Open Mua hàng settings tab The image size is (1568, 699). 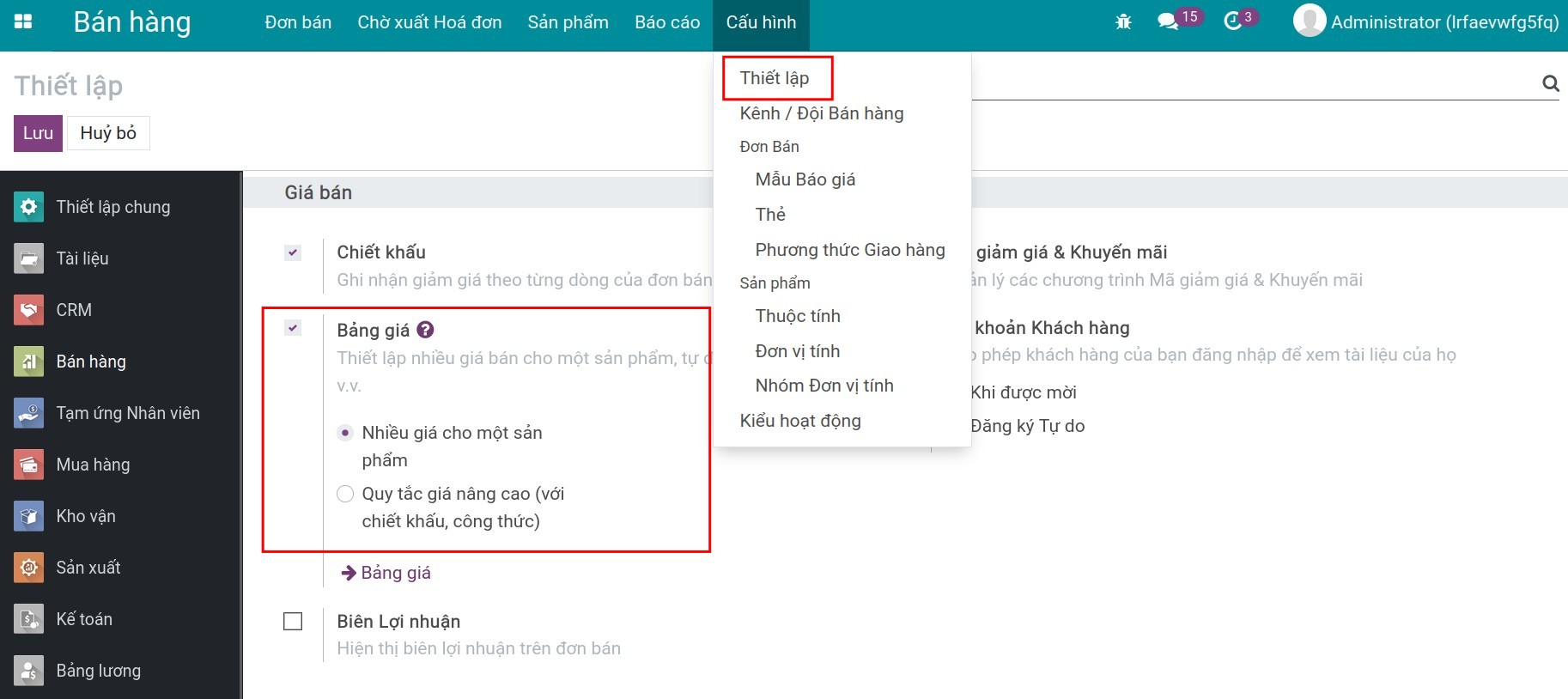[120, 465]
